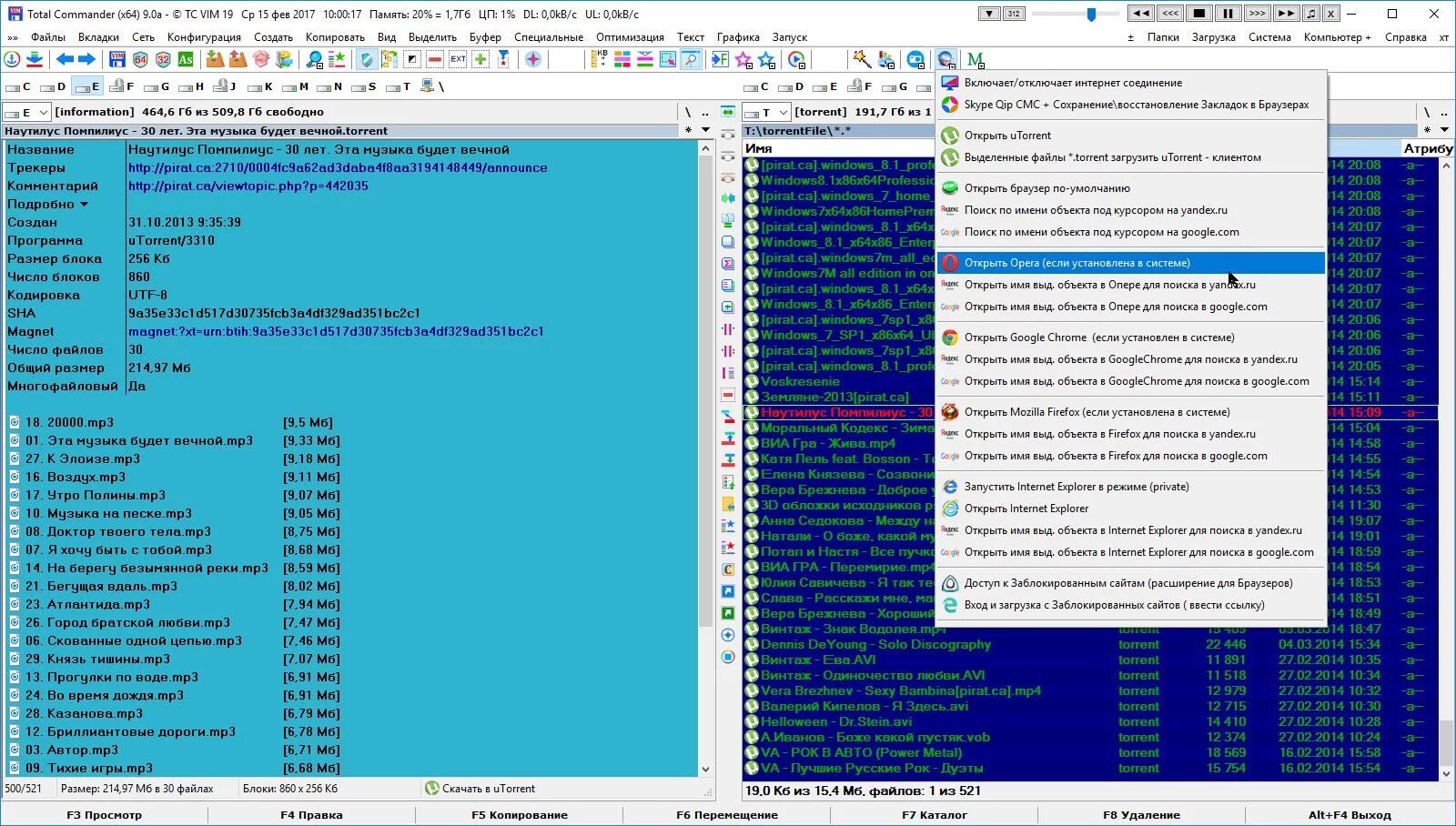Viewport: 1456px width, 826px height.
Task: Expand hidden menu items via the »» chevron
Action: pyautogui.click(x=13, y=37)
